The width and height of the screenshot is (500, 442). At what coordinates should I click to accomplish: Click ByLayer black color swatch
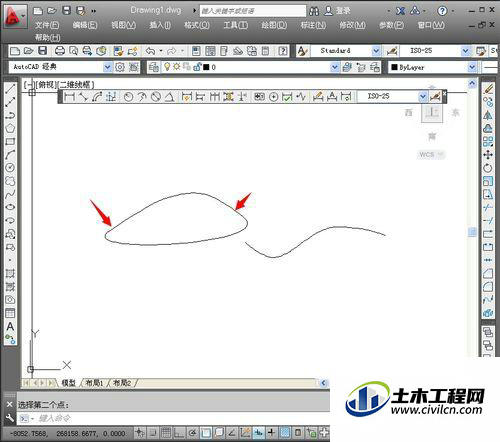(x=395, y=67)
